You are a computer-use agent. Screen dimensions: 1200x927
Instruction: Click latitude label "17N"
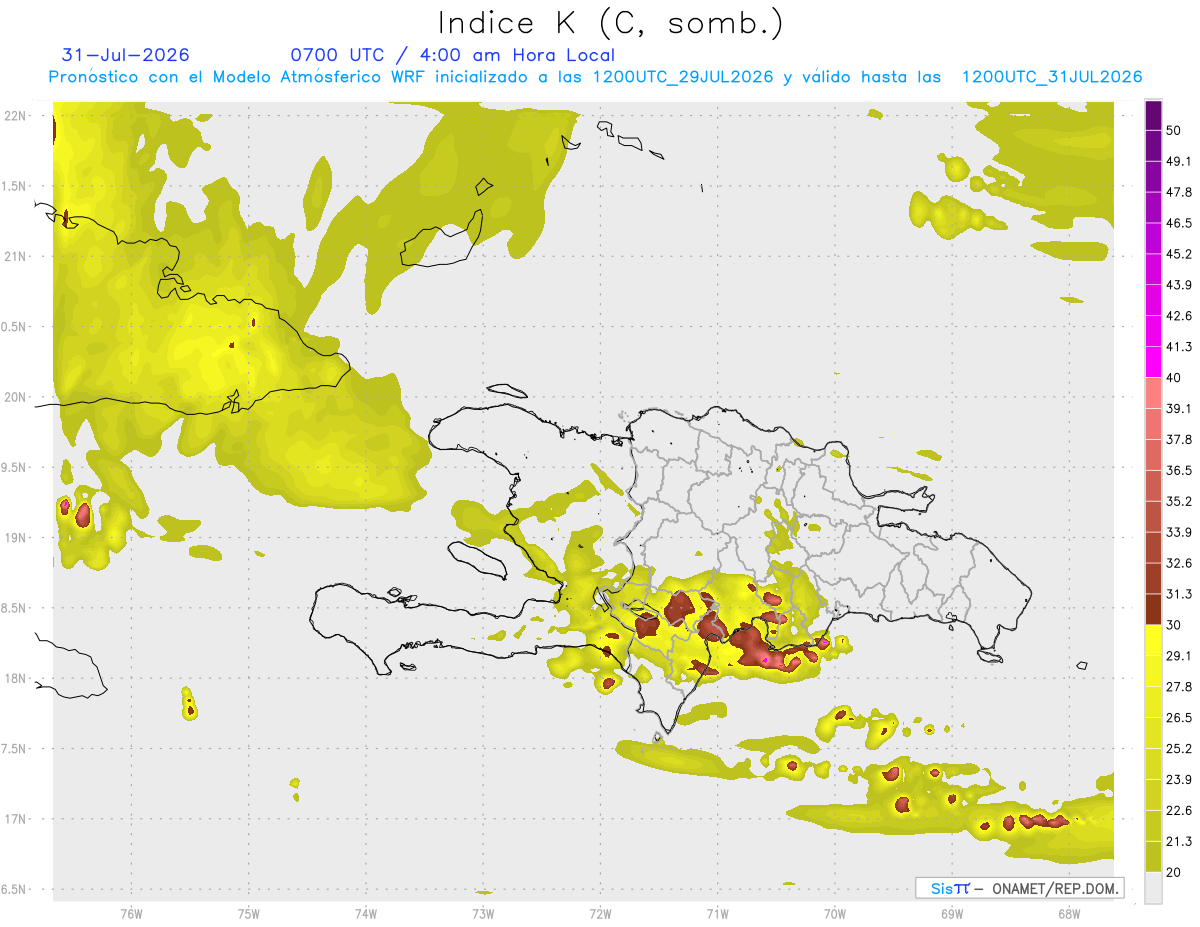pos(17,819)
